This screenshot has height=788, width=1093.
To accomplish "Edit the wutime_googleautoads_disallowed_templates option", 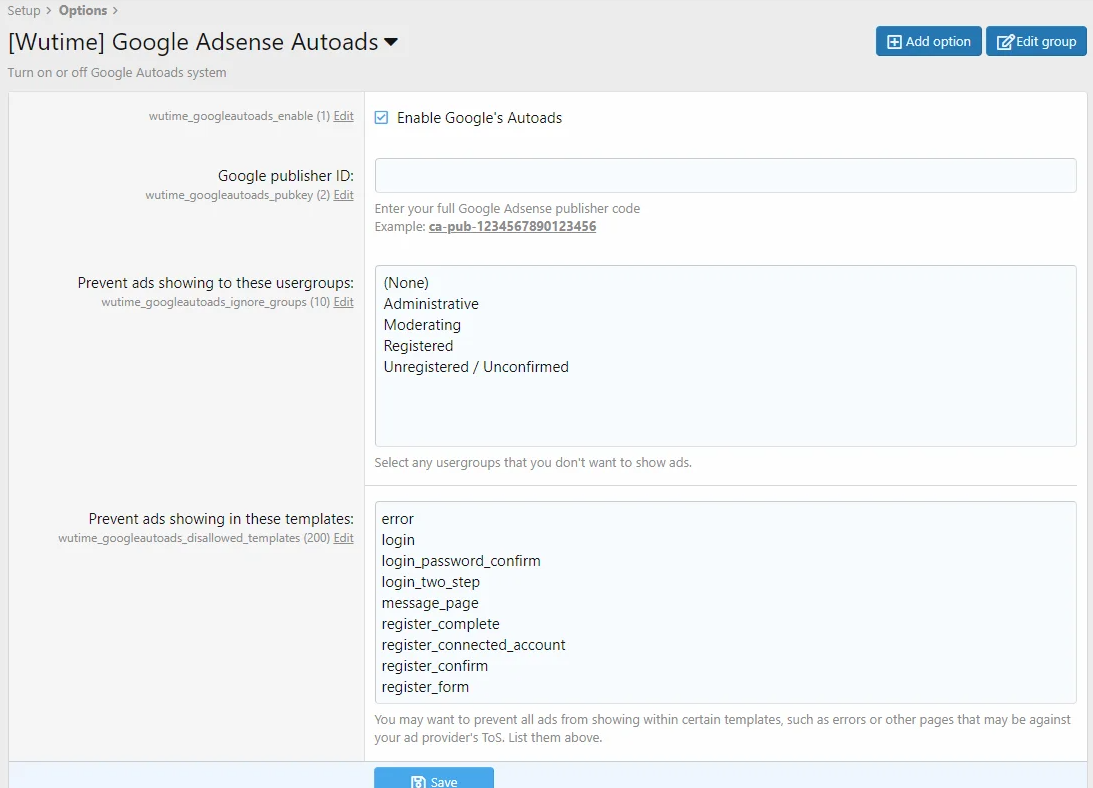I will click(x=343, y=538).
